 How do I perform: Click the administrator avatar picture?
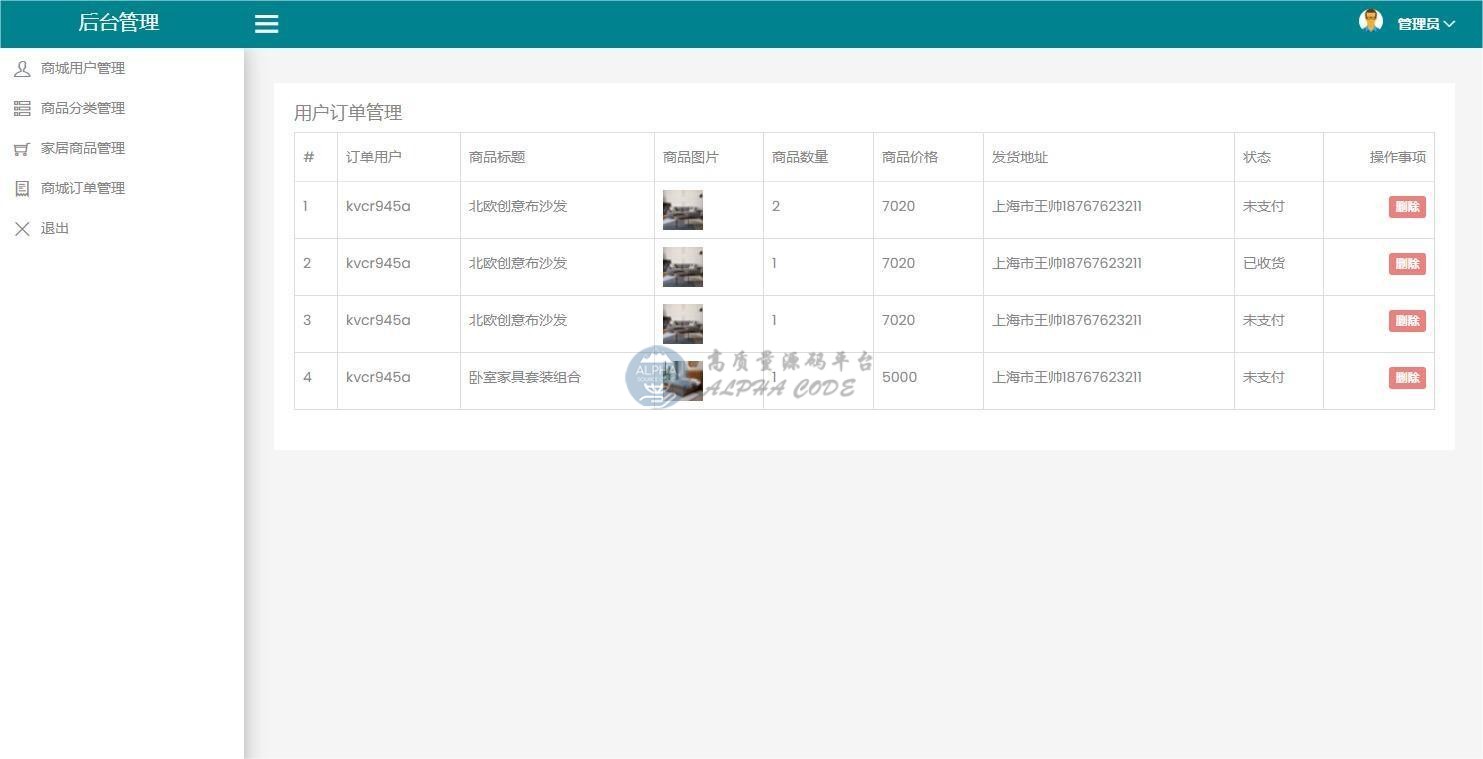tap(1370, 21)
